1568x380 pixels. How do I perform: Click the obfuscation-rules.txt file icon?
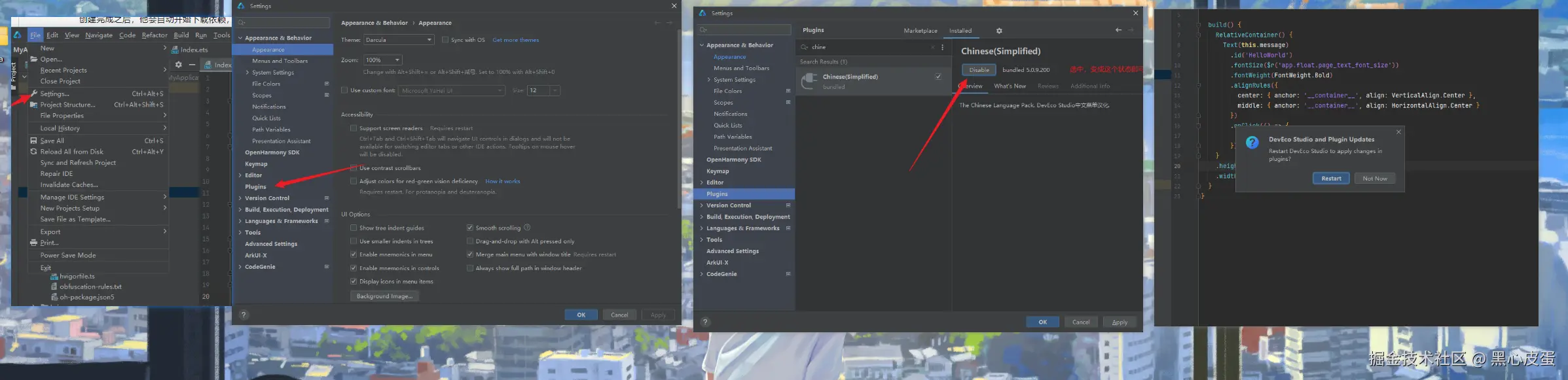[x=54, y=286]
